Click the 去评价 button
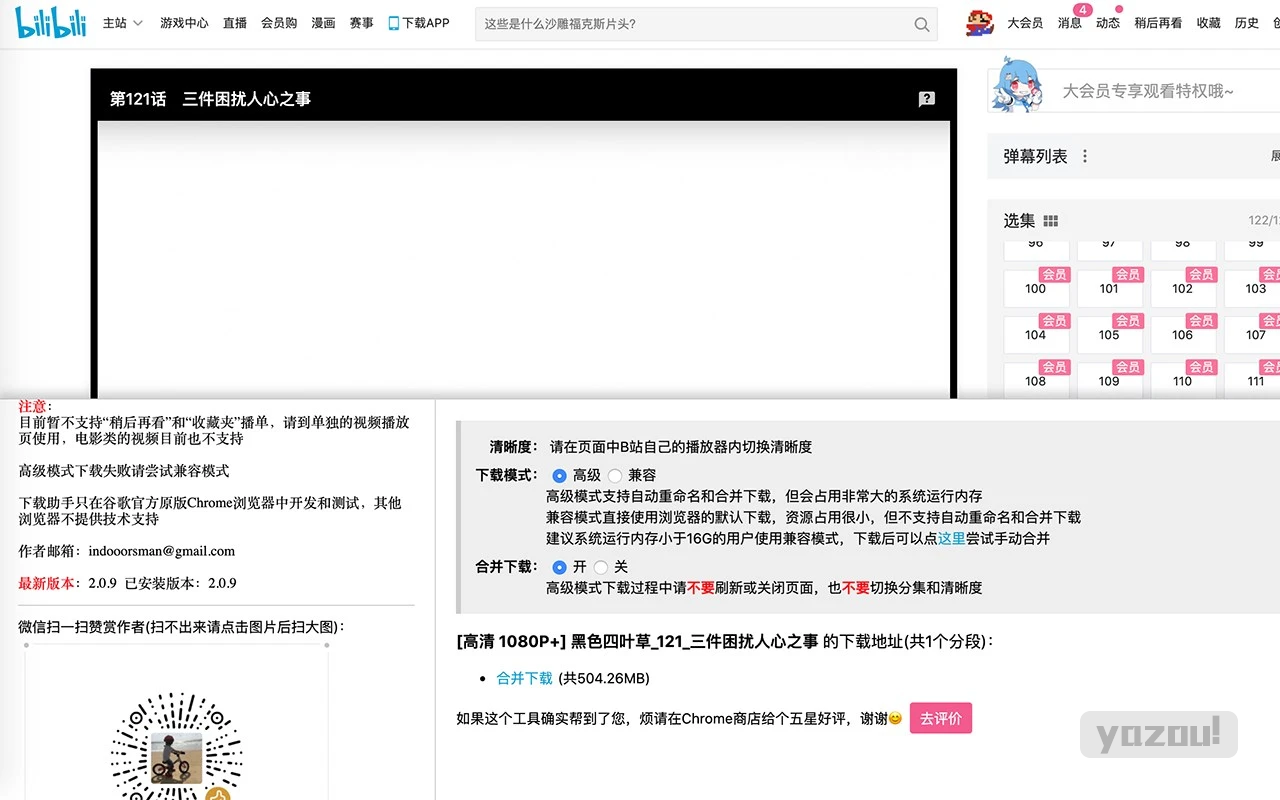1280x800 pixels. (x=941, y=718)
